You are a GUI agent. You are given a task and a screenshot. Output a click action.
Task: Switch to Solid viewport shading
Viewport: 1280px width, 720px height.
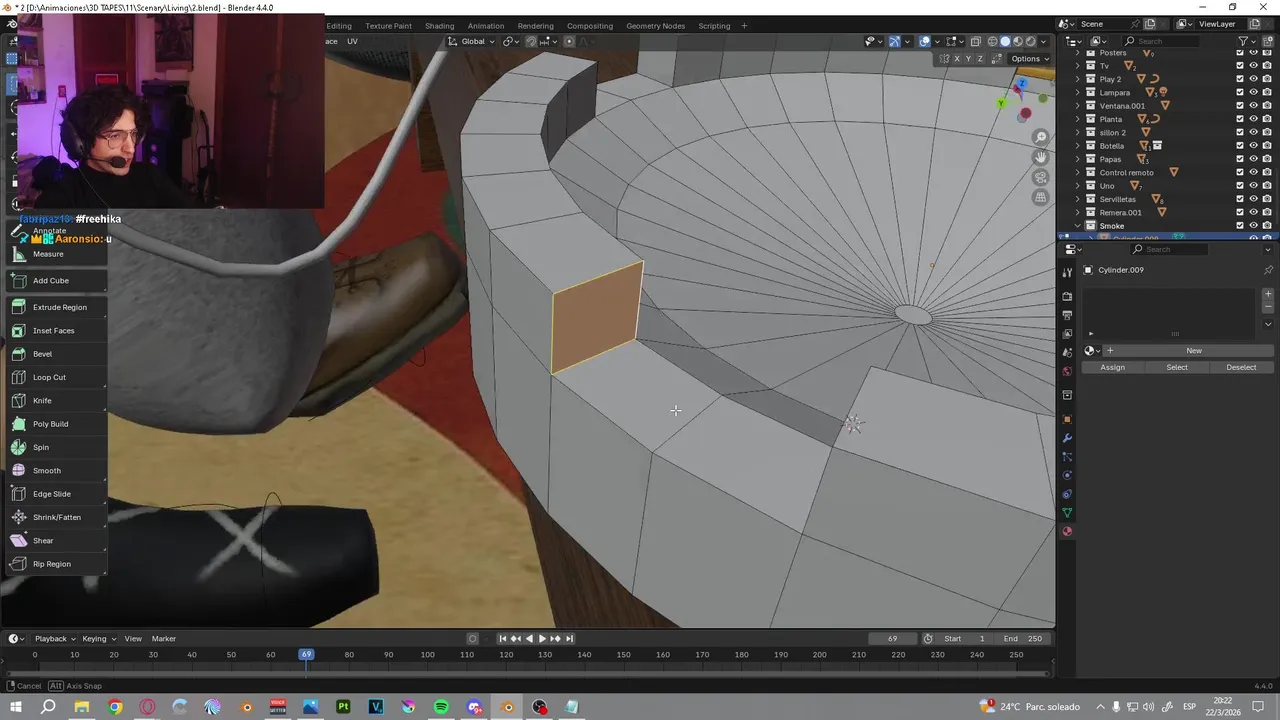click(x=1006, y=41)
